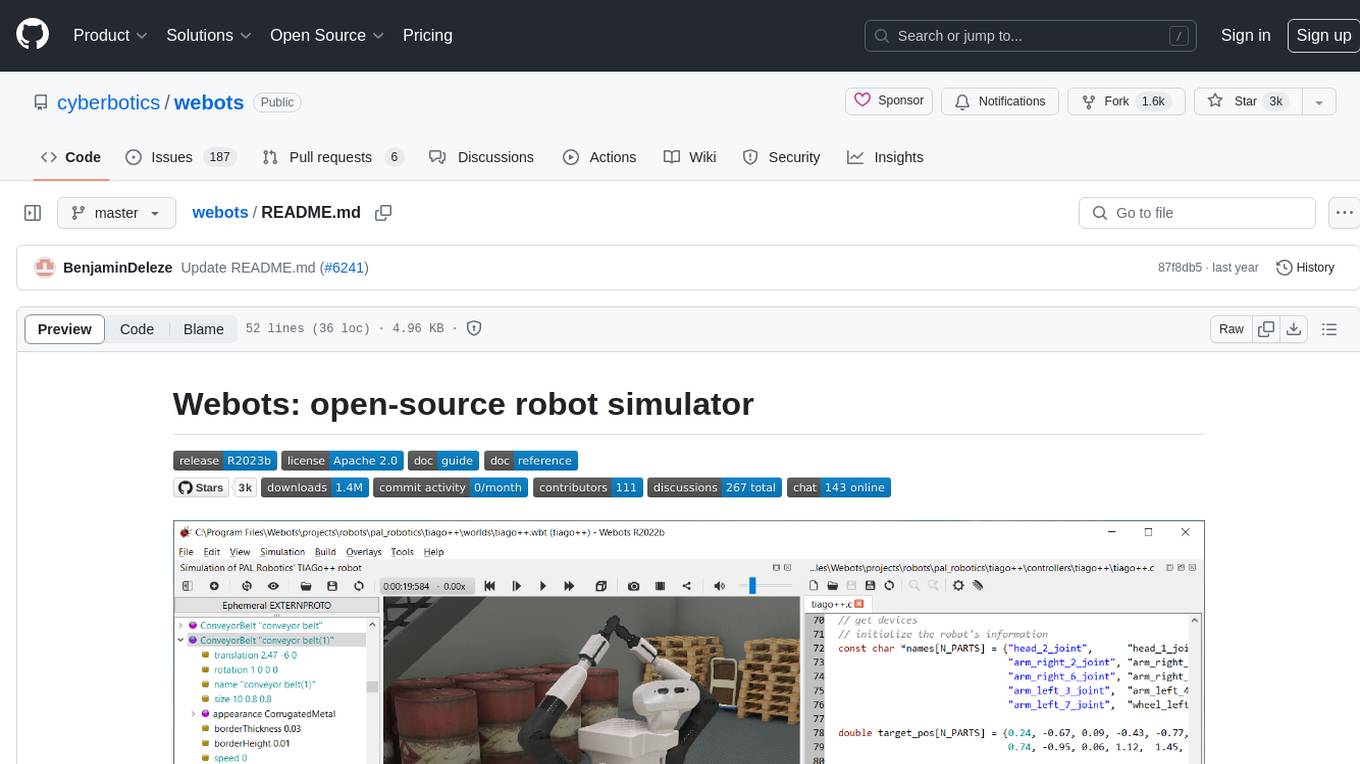Viewport: 1360px width, 764px height.
Task: Click the commit activity badge
Action: click(x=450, y=488)
